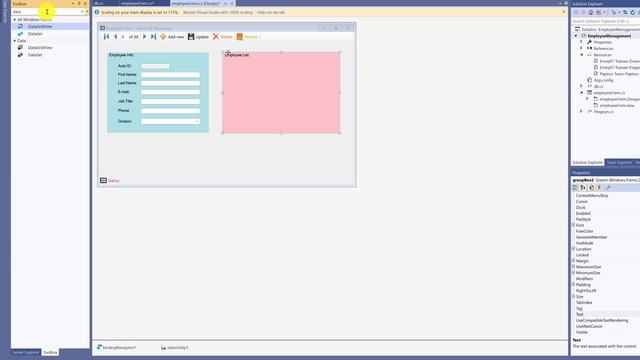
Task: Show Properties page icon in Properties window
Action: tap(591, 188)
